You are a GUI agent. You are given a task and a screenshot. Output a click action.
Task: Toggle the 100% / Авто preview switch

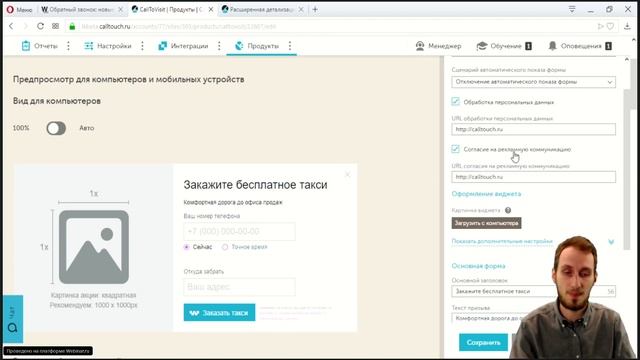pos(56,128)
